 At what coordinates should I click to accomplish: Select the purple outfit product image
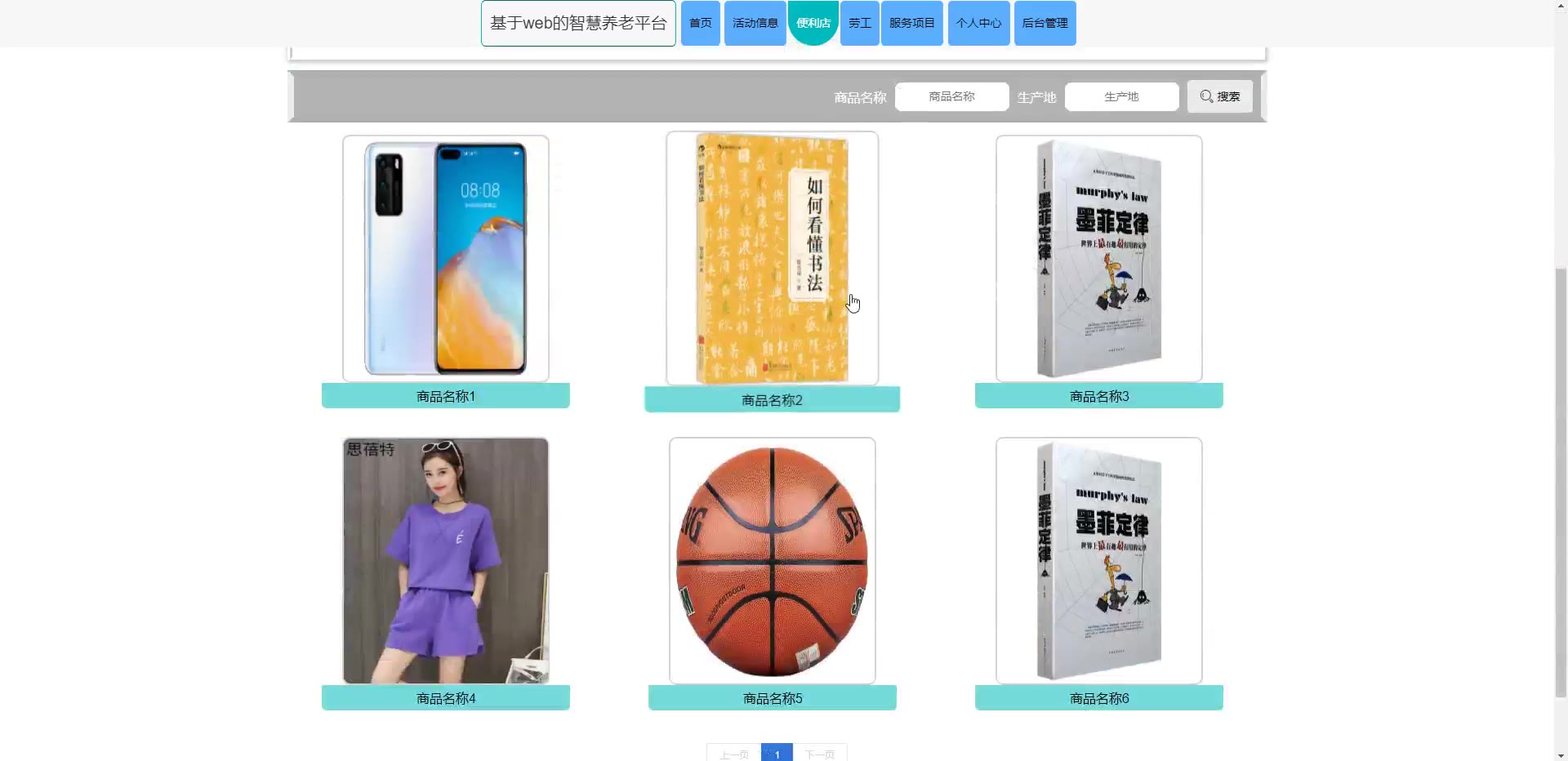coord(446,560)
